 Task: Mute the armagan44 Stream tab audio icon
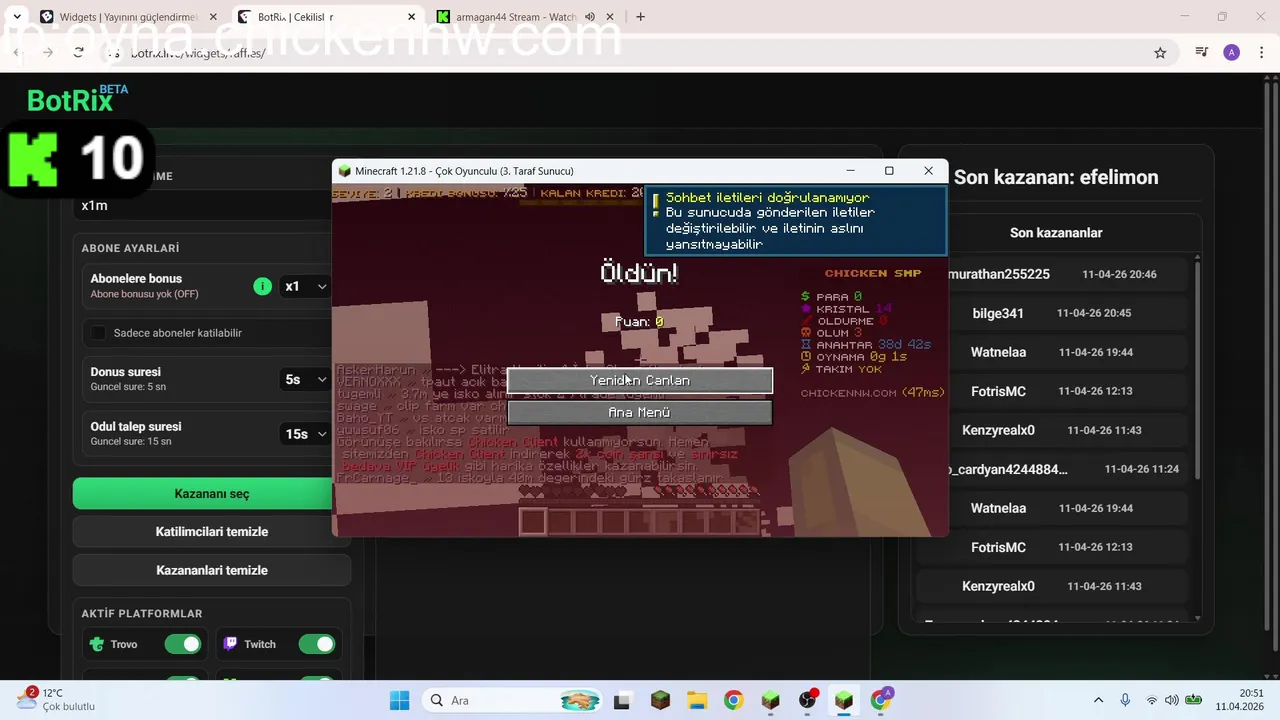click(x=590, y=17)
